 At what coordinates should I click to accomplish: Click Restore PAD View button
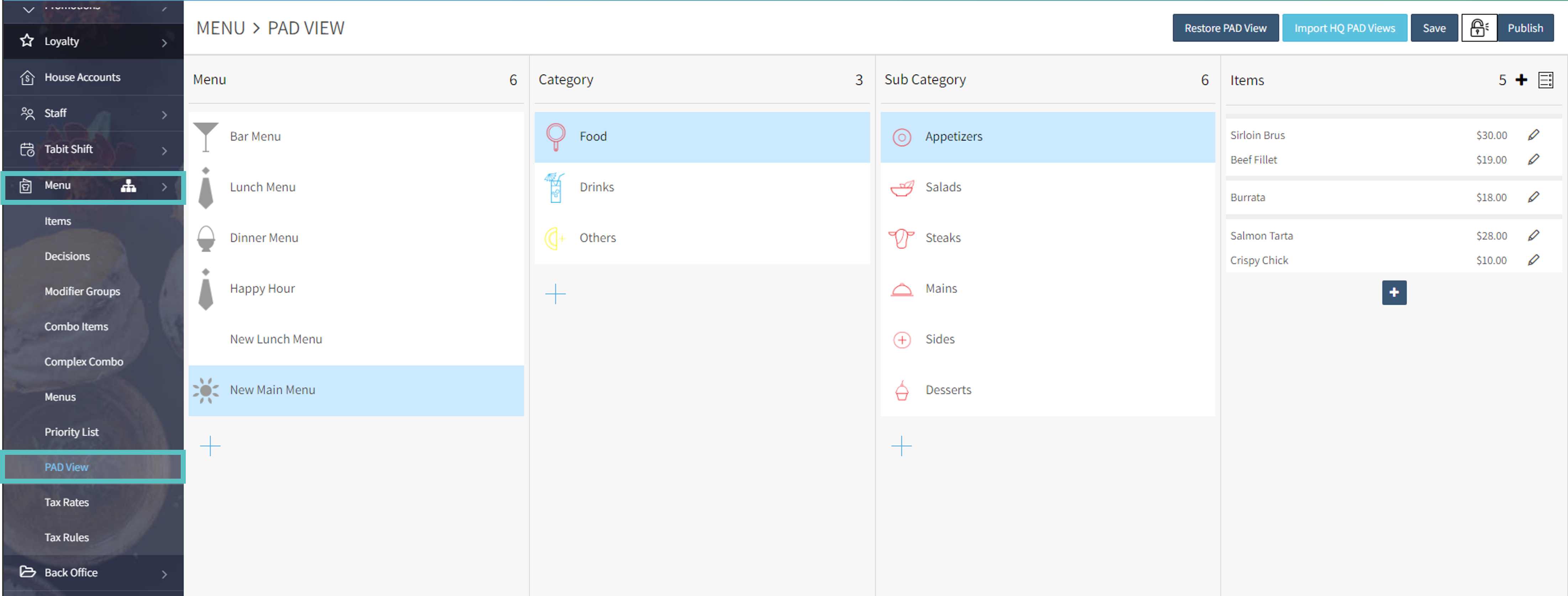pyautogui.click(x=1225, y=28)
